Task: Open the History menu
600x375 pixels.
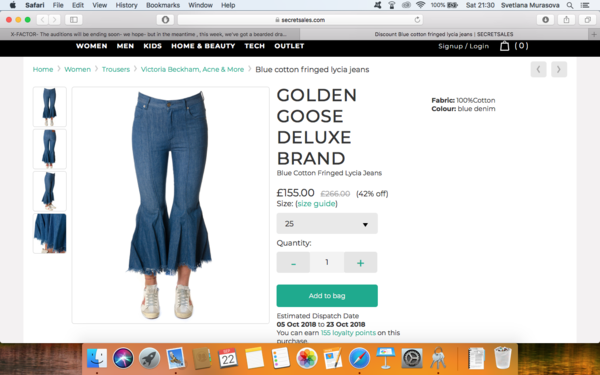Action: coord(126,5)
